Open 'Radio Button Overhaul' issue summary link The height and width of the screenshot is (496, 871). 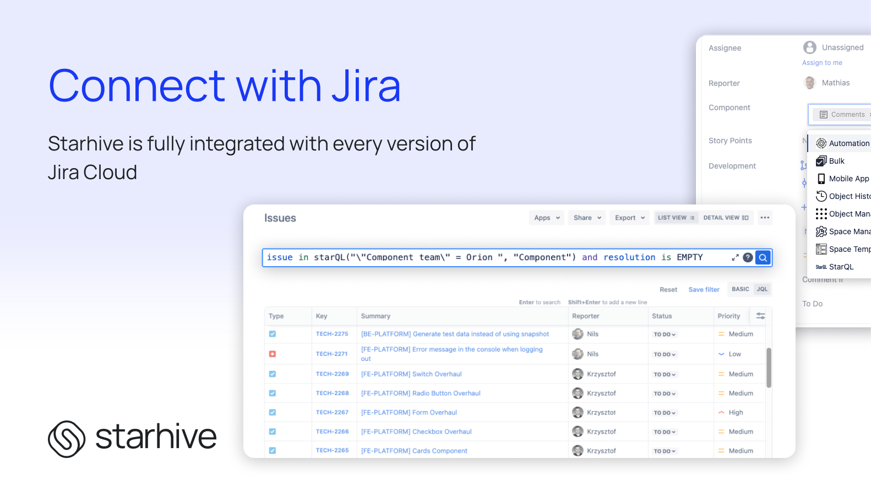click(421, 393)
